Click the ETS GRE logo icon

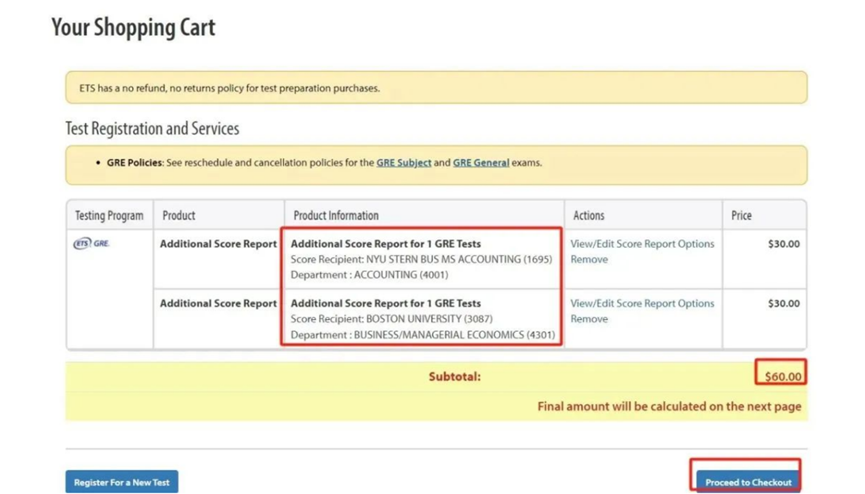(x=91, y=243)
